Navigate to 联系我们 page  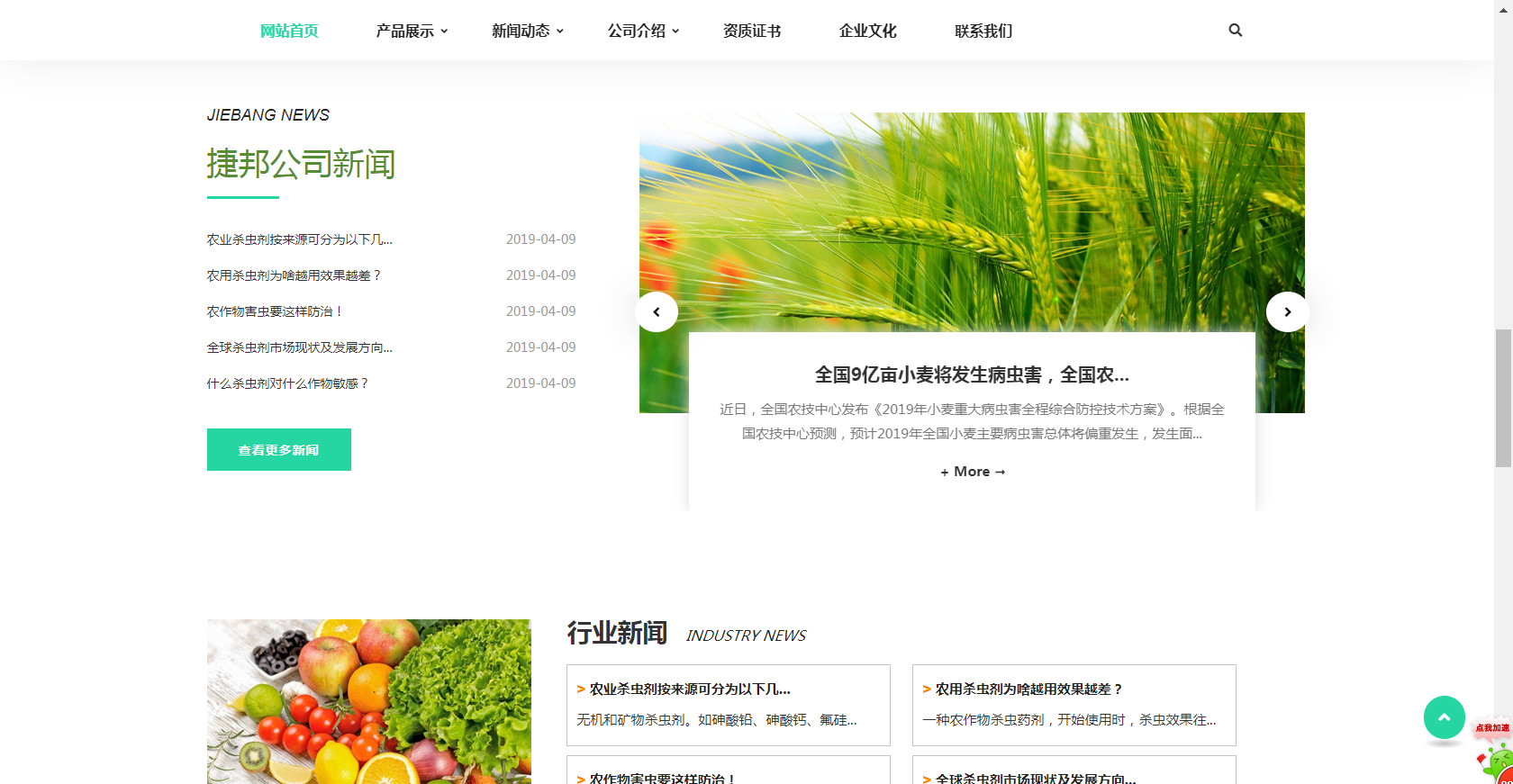983,32
